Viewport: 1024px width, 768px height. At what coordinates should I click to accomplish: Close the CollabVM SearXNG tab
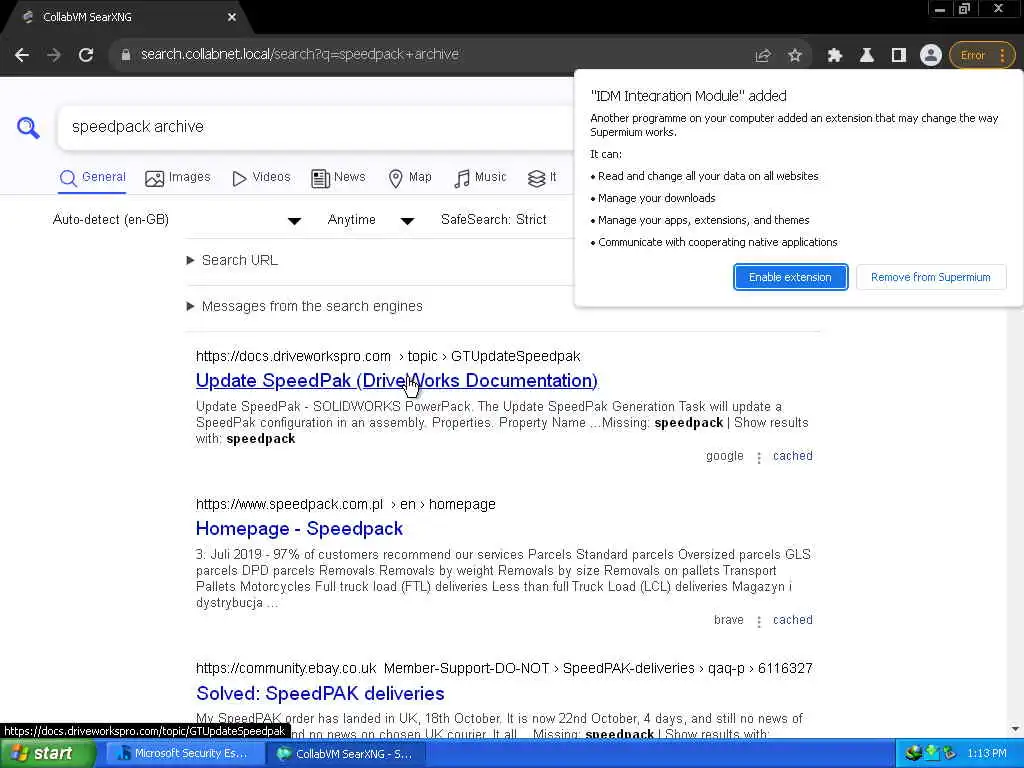point(232,18)
